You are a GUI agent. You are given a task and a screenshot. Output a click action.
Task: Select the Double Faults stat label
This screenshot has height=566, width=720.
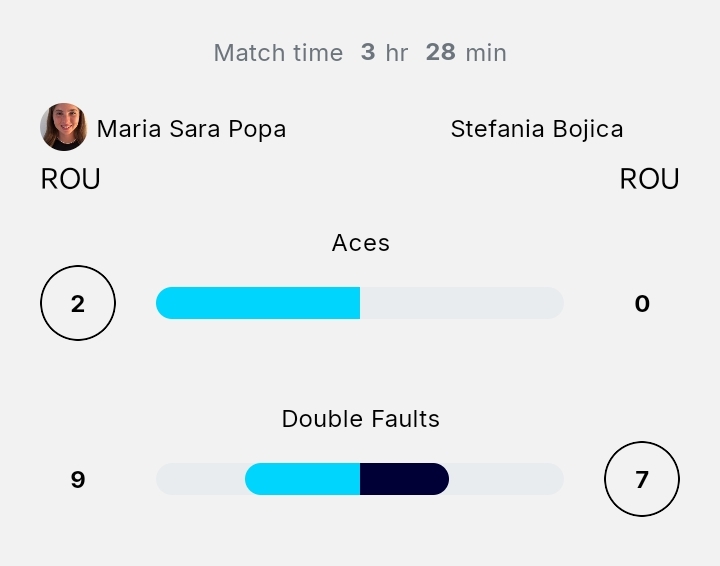[360, 419]
